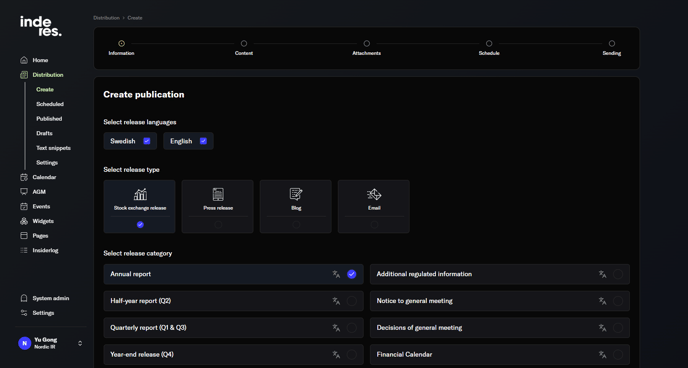Open Calendar from the sidebar
Viewport: 688px width, 368px height.
point(44,177)
